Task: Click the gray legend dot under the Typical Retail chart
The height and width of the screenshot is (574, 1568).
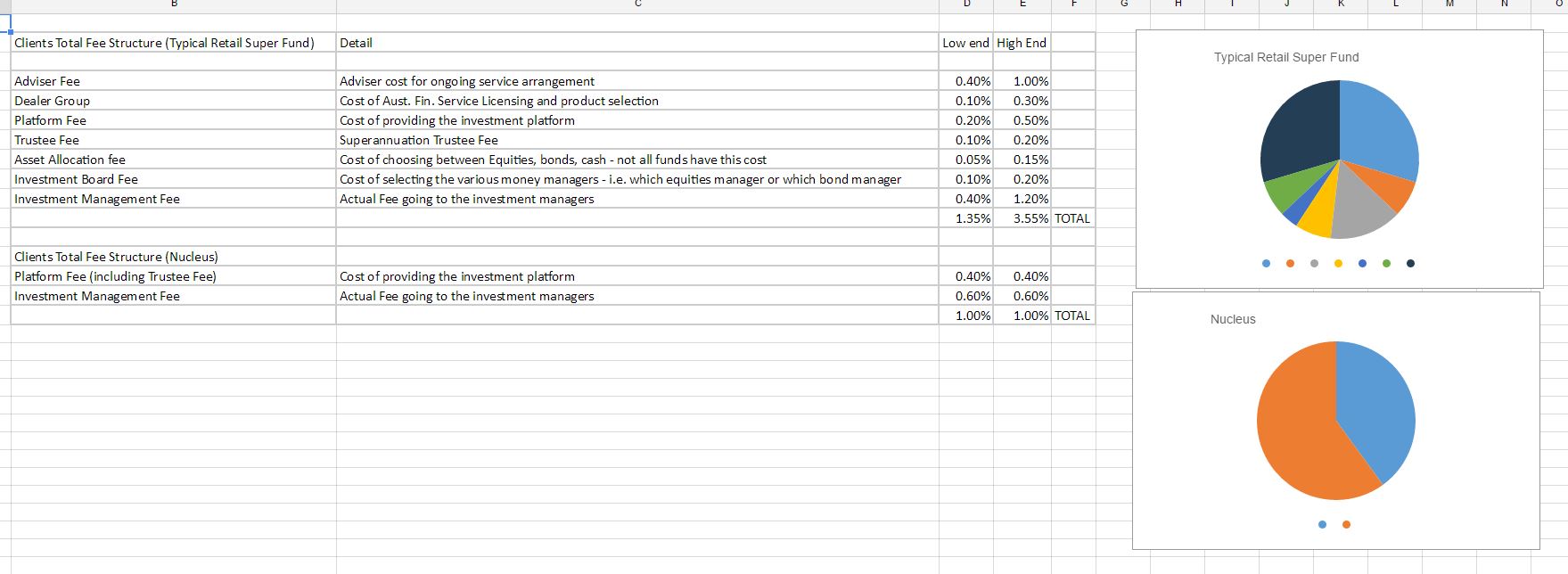Action: tap(1314, 263)
